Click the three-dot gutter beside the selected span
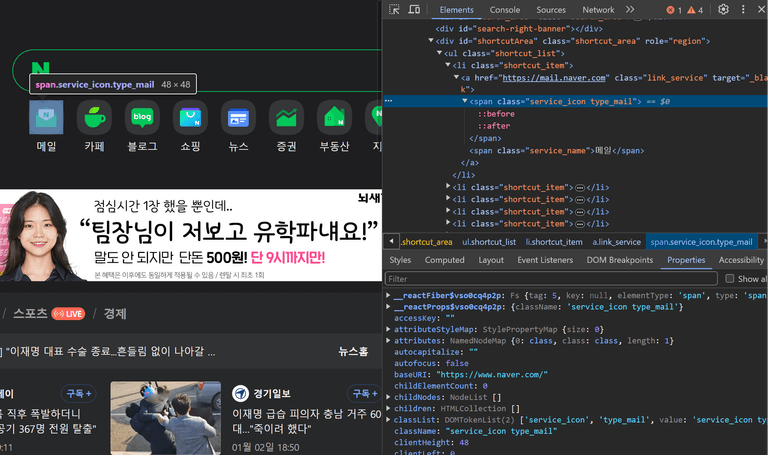Image resolution: width=768 pixels, height=455 pixels. pos(388,101)
